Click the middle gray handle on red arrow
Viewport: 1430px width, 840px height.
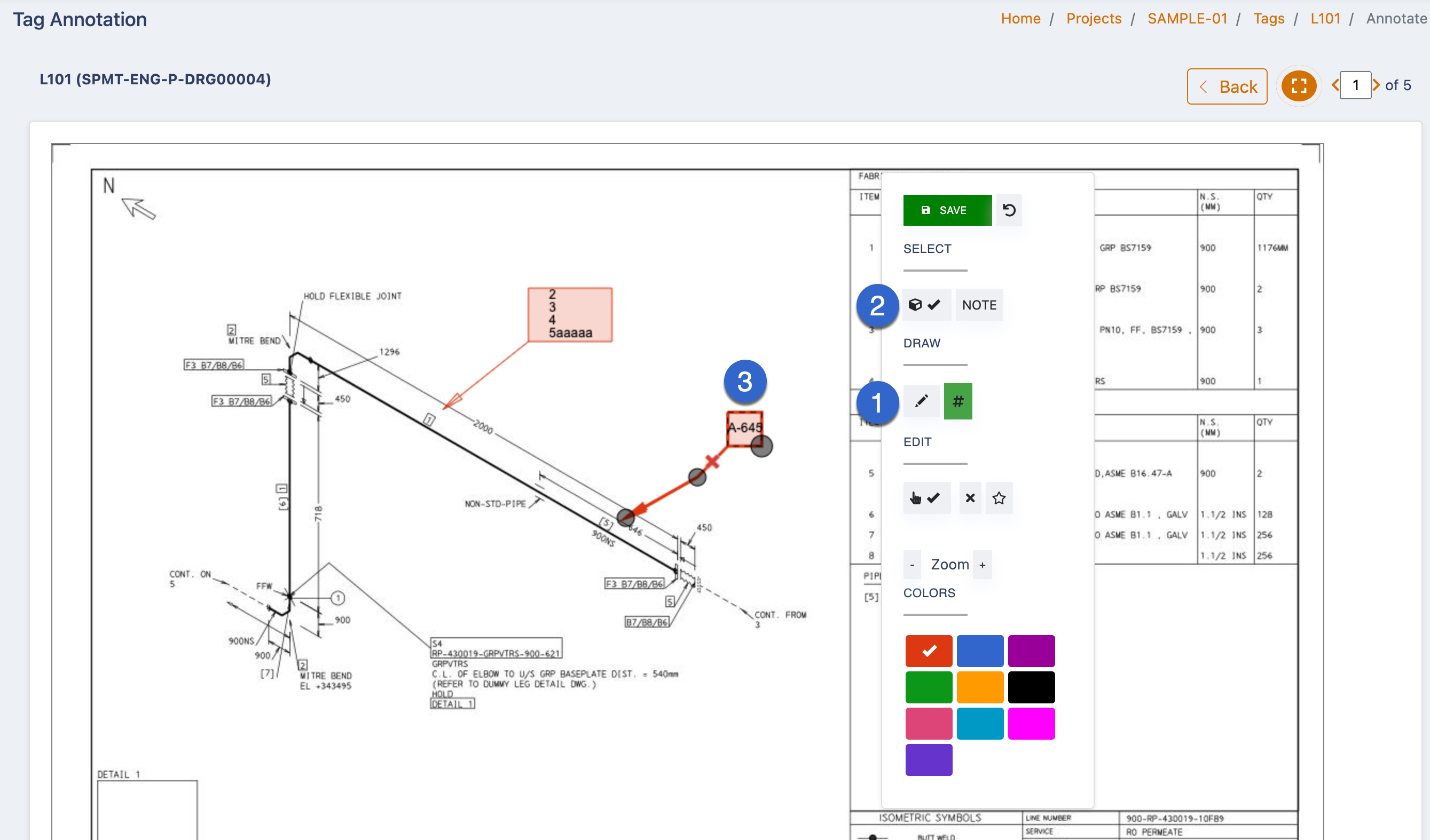click(697, 477)
